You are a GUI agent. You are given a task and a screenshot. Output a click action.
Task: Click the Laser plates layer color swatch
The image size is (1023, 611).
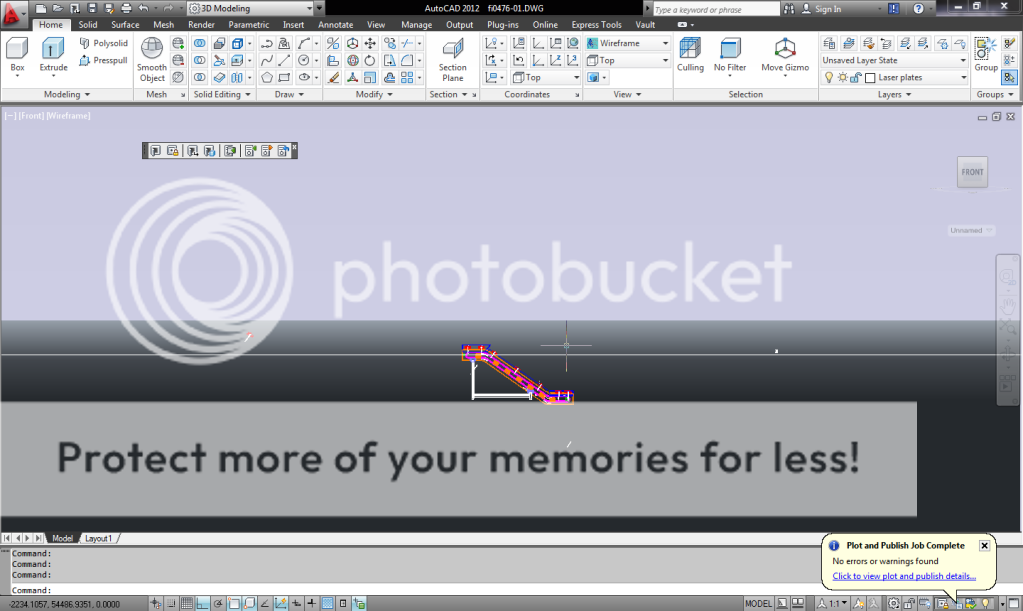click(x=870, y=77)
